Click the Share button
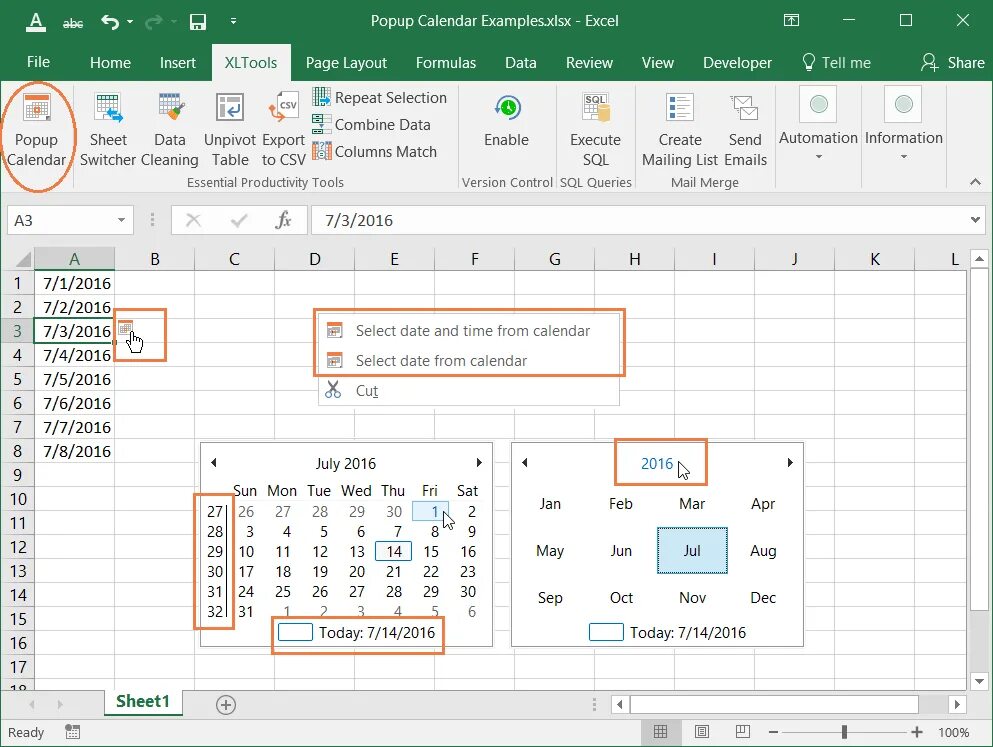The width and height of the screenshot is (993, 747). (952, 63)
